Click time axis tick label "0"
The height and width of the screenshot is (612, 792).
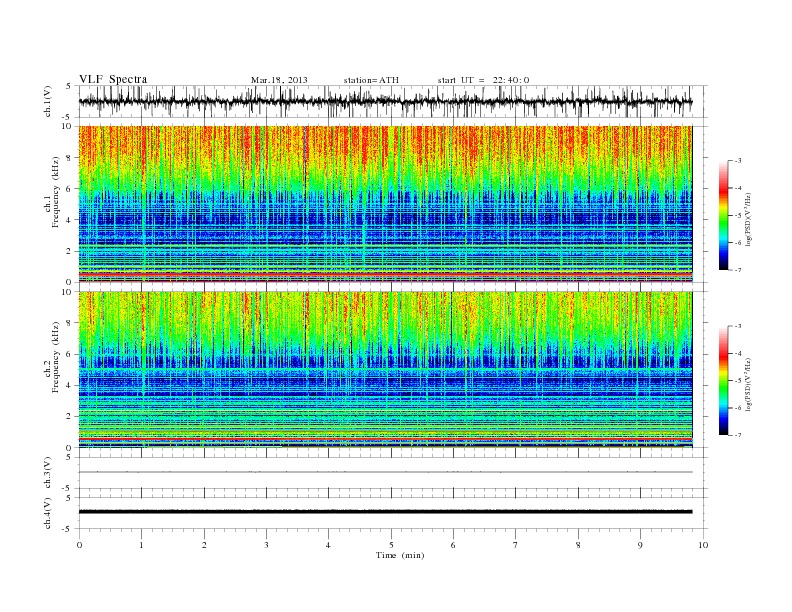(x=79, y=545)
